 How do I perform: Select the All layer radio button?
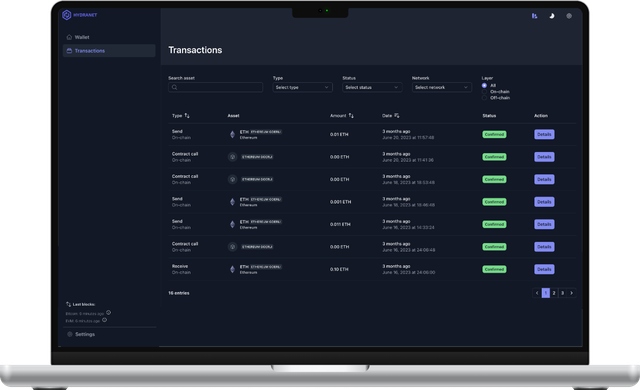tap(484, 86)
